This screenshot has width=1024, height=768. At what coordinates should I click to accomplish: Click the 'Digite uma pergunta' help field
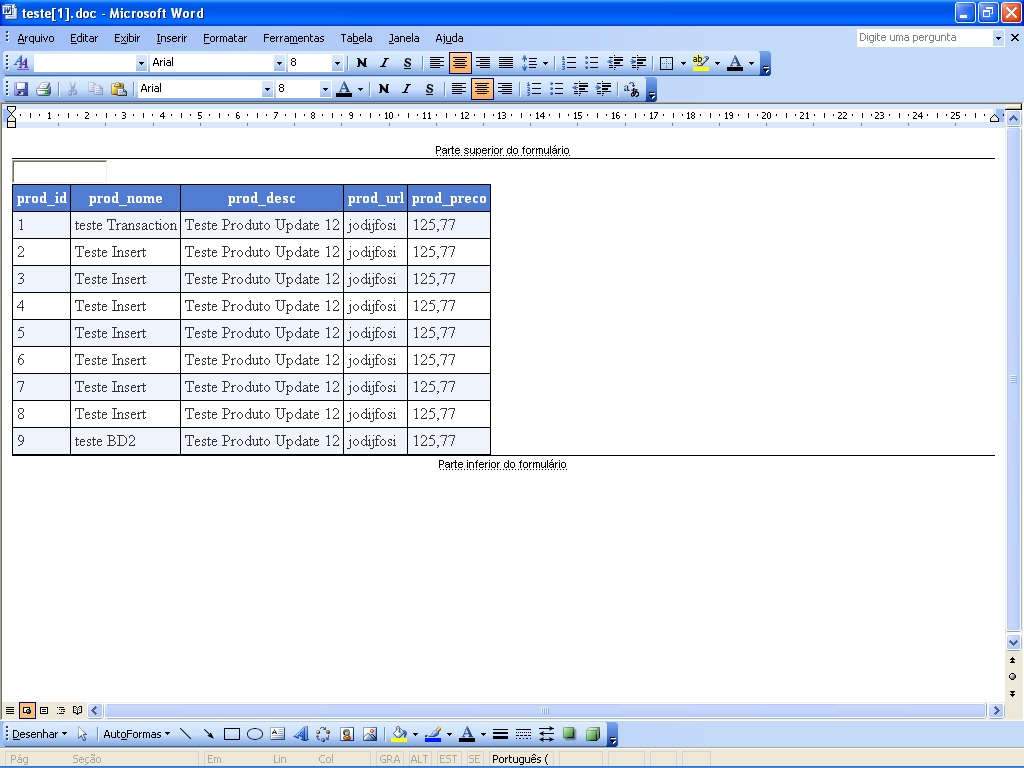923,37
